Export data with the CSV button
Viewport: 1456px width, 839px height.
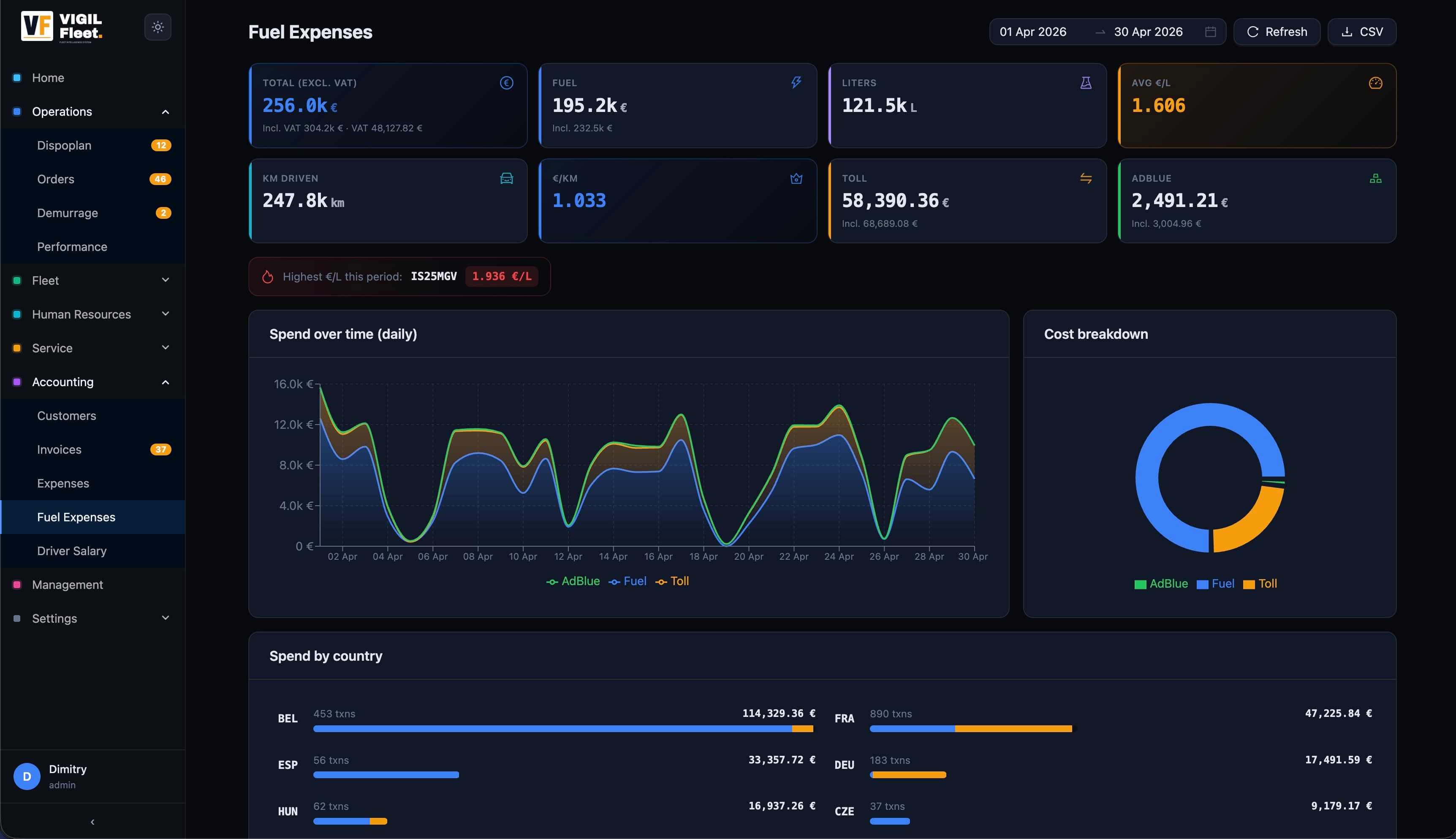tap(1361, 32)
